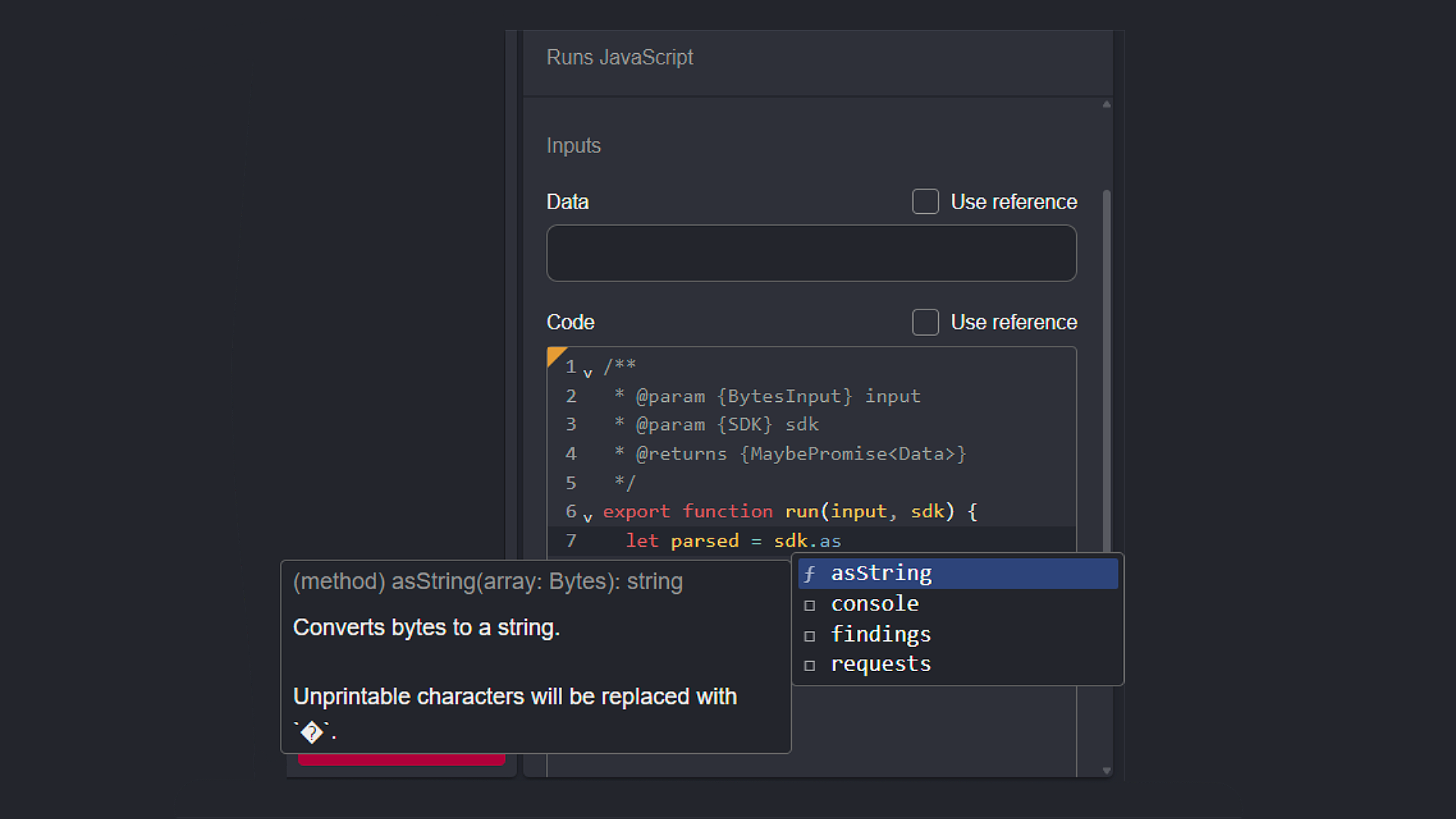The height and width of the screenshot is (819, 1456).
Task: Enable Use reference for the Data input
Action: point(925,201)
